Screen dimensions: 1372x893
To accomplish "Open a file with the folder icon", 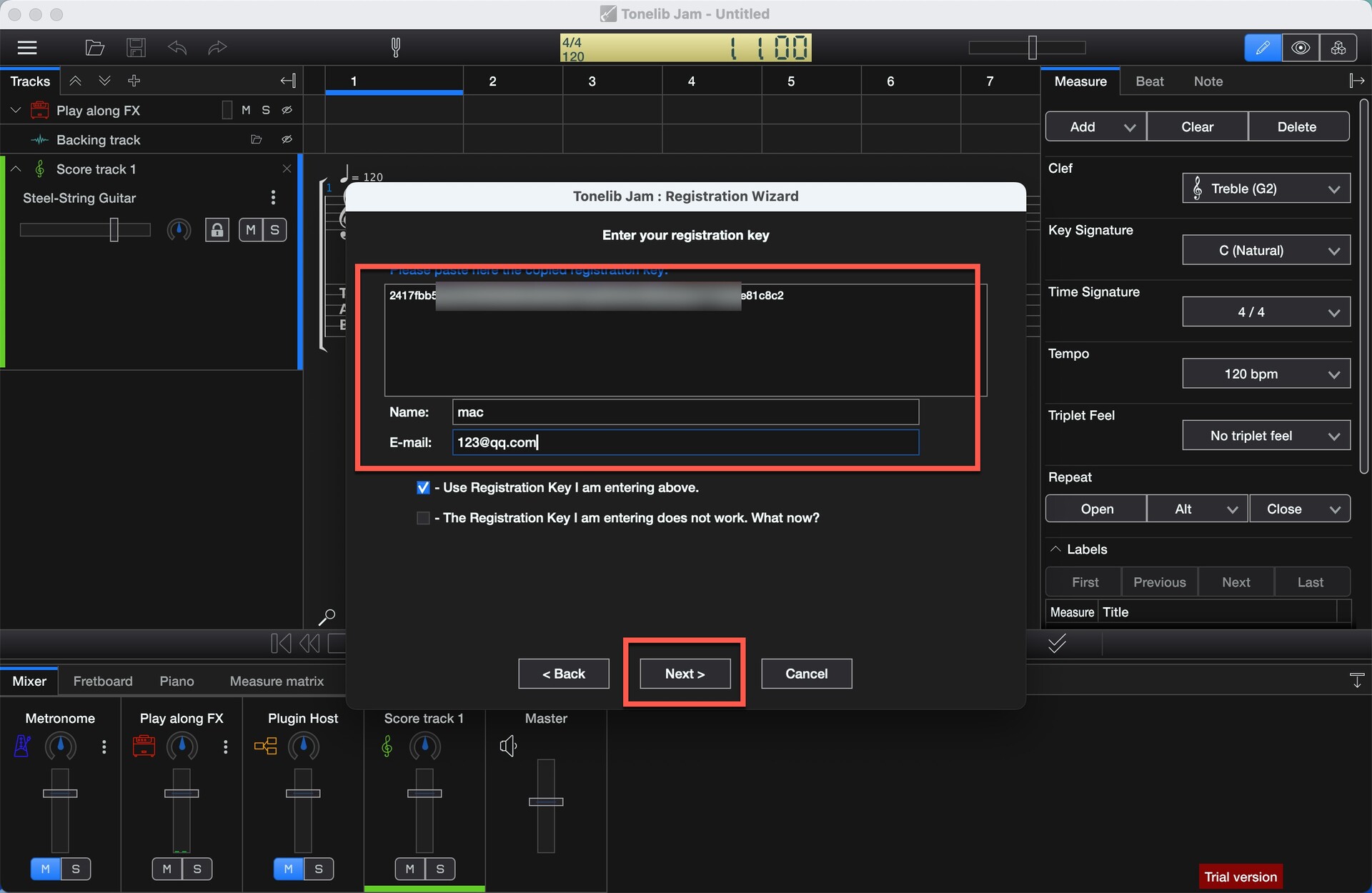I will [x=94, y=48].
